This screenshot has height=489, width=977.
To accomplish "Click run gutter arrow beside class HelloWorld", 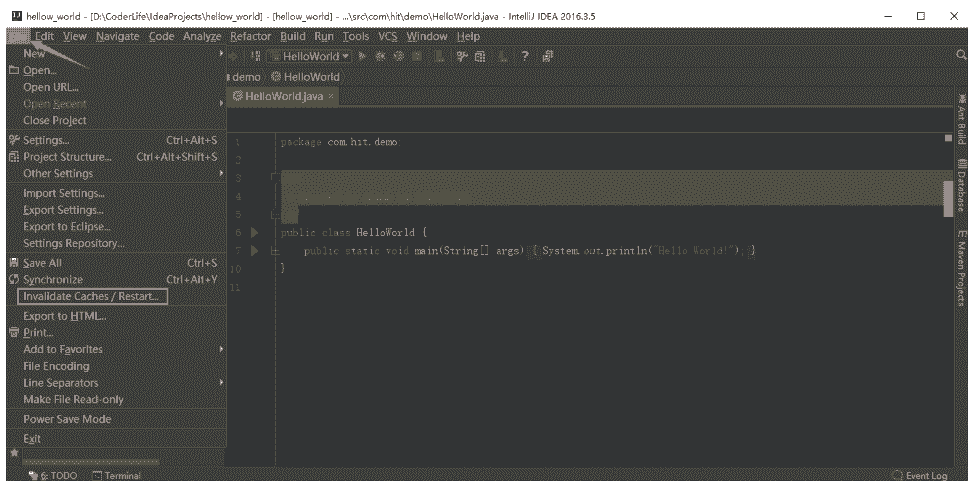I will point(254,232).
